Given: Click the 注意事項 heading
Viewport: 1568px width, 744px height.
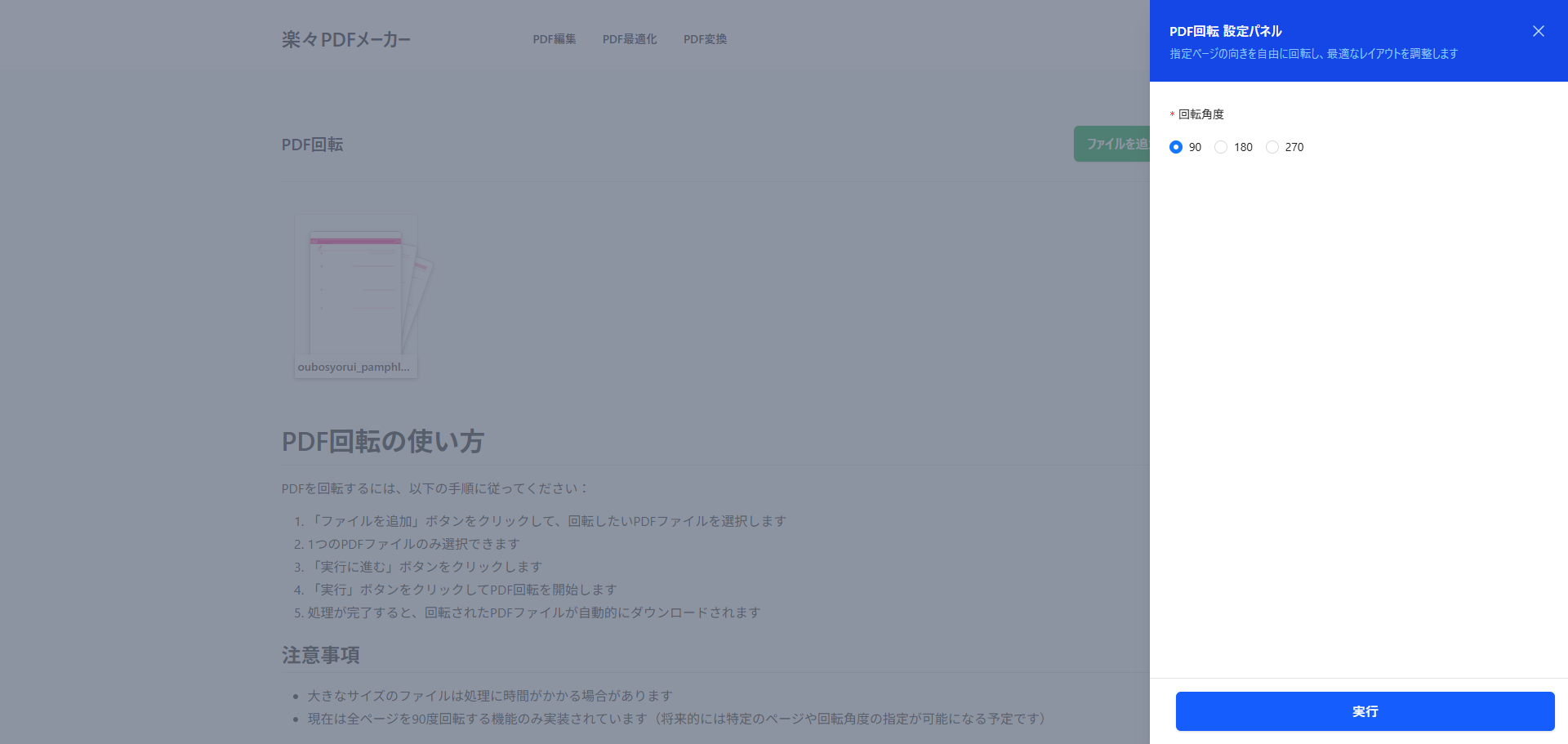Looking at the screenshot, I should coord(321,655).
